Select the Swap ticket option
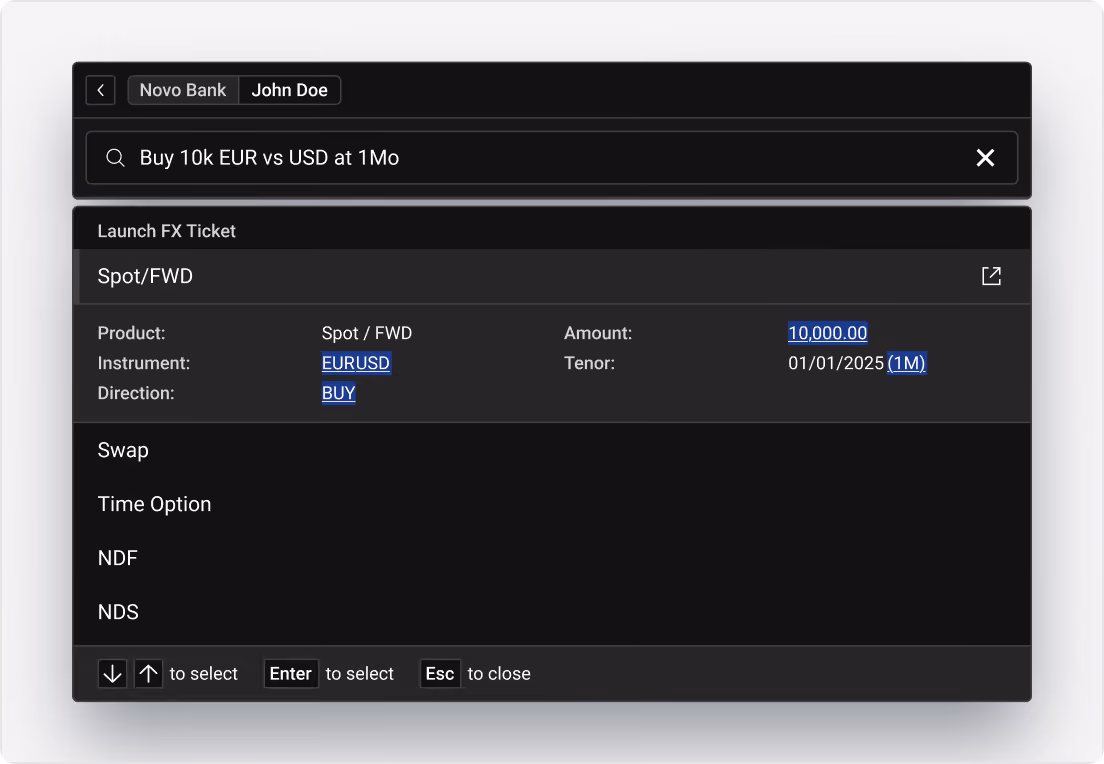Screen dimensions: 1104x764 (x=552, y=450)
